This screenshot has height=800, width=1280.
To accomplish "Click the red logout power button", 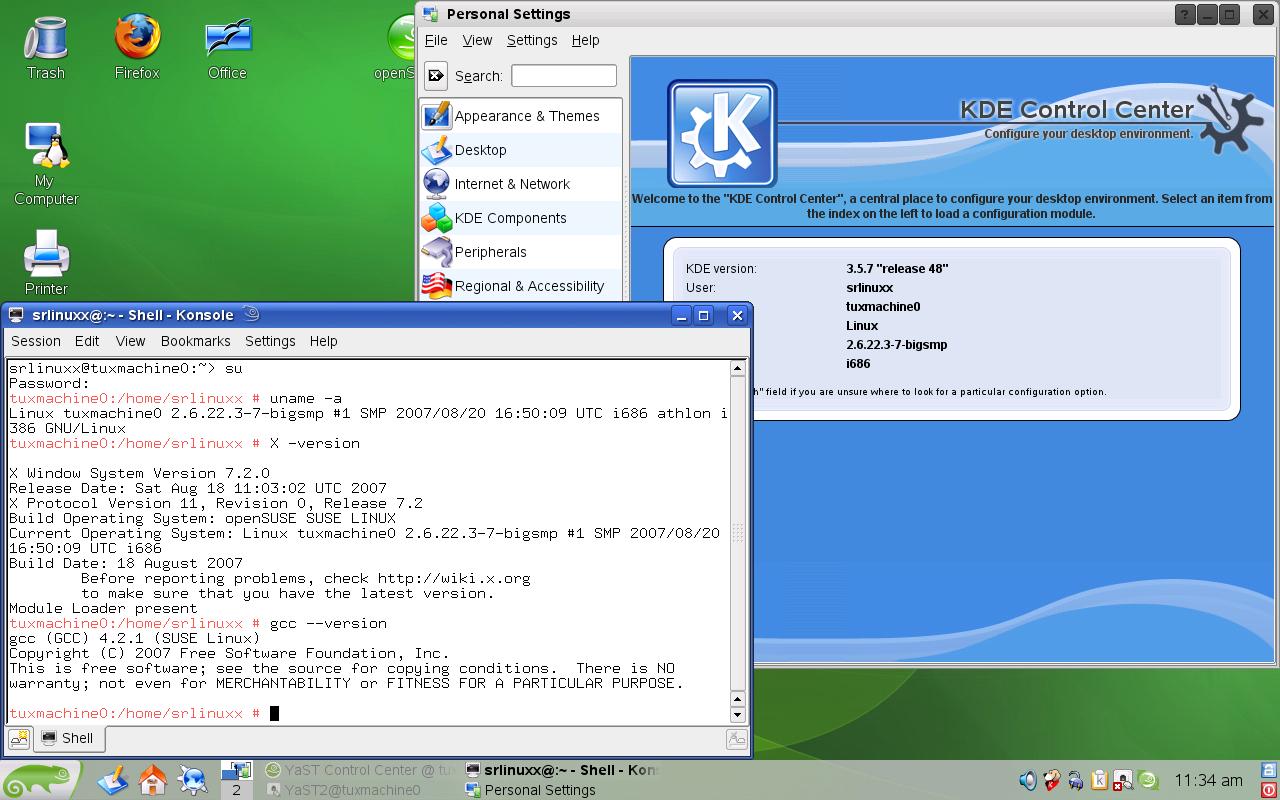I will pos(1269,790).
